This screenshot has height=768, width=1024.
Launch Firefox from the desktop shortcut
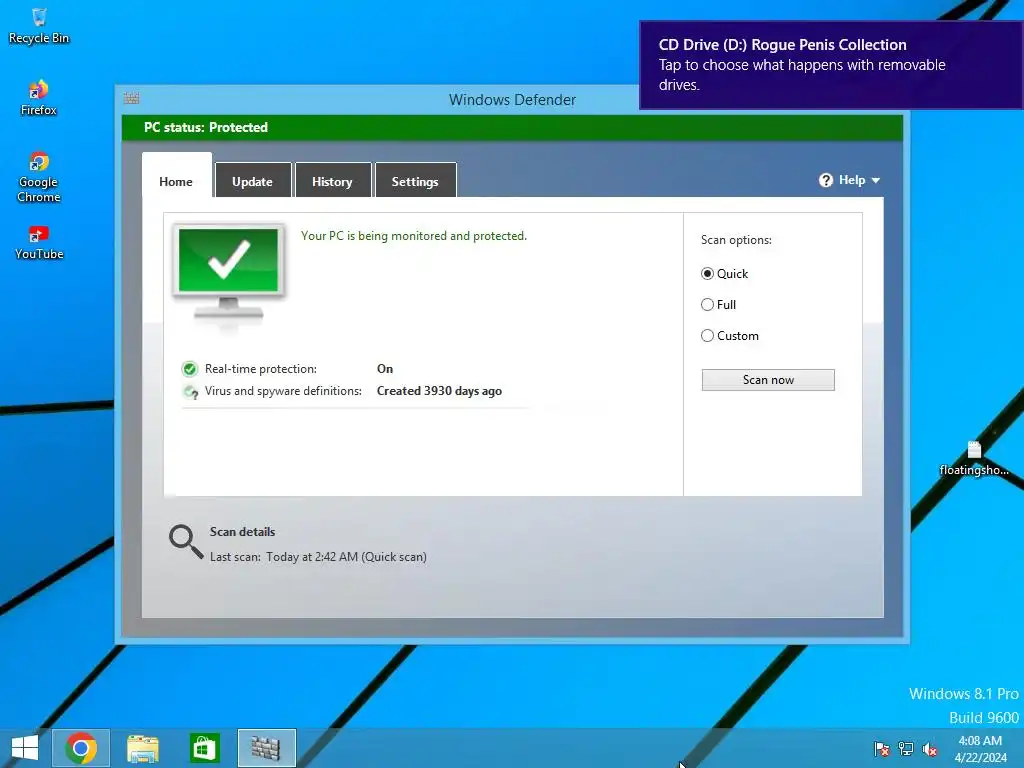pyautogui.click(x=39, y=98)
